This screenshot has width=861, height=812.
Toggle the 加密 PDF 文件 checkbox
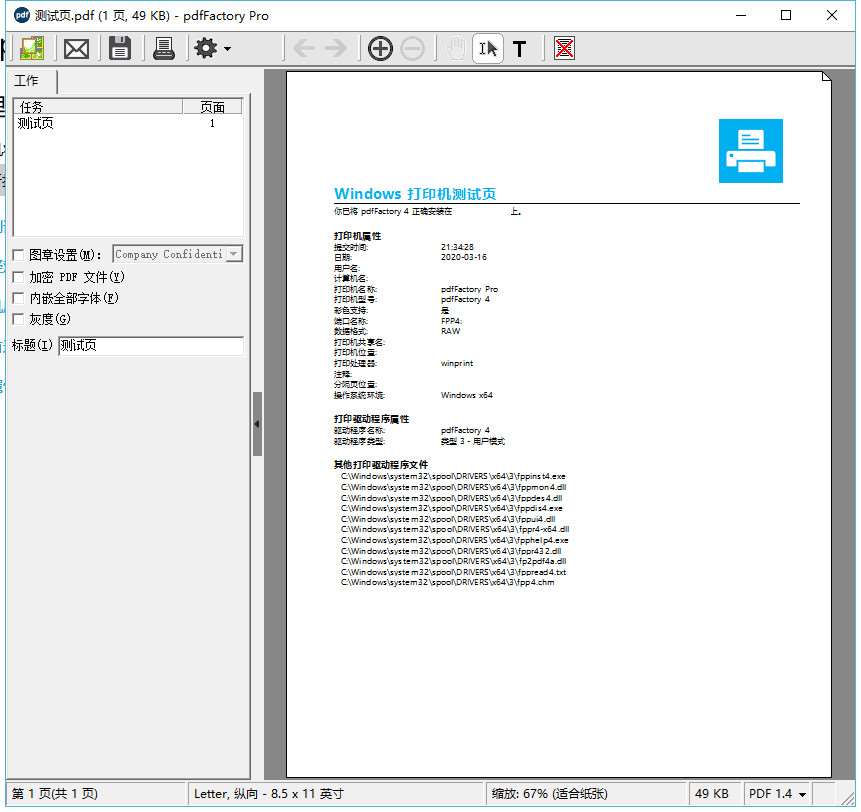point(18,277)
